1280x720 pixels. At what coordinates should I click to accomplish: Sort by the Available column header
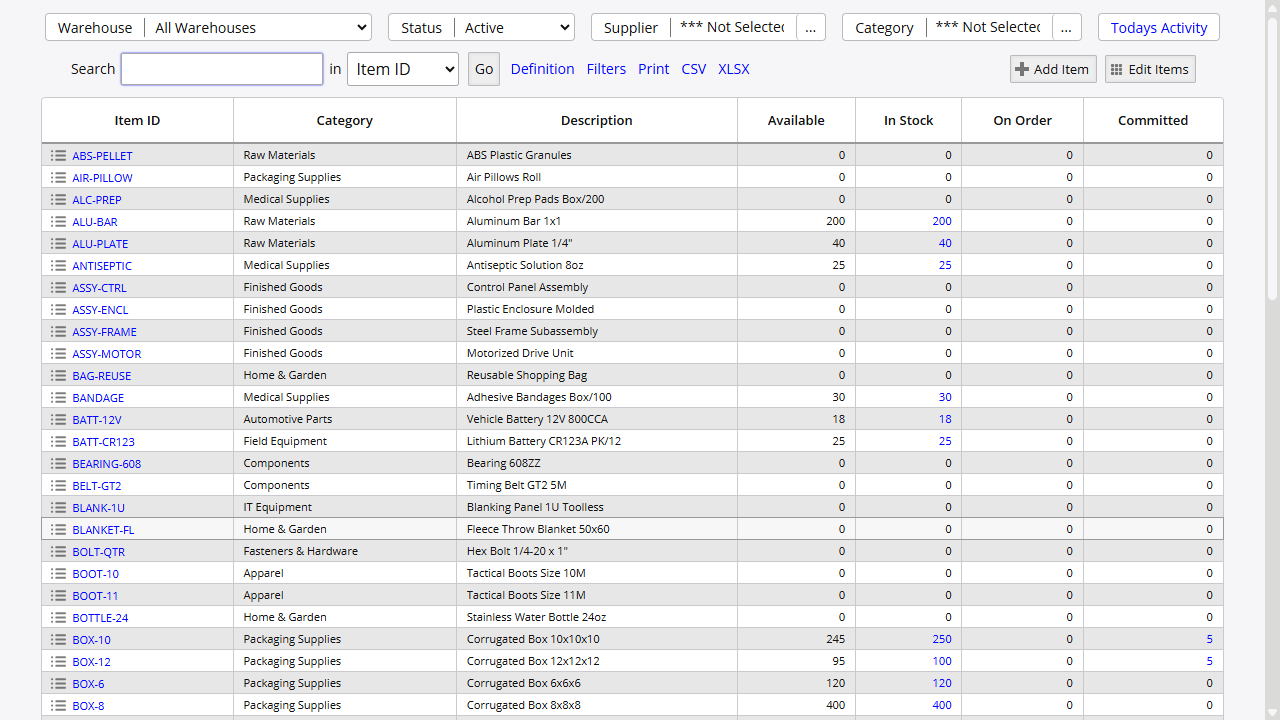[x=796, y=121]
